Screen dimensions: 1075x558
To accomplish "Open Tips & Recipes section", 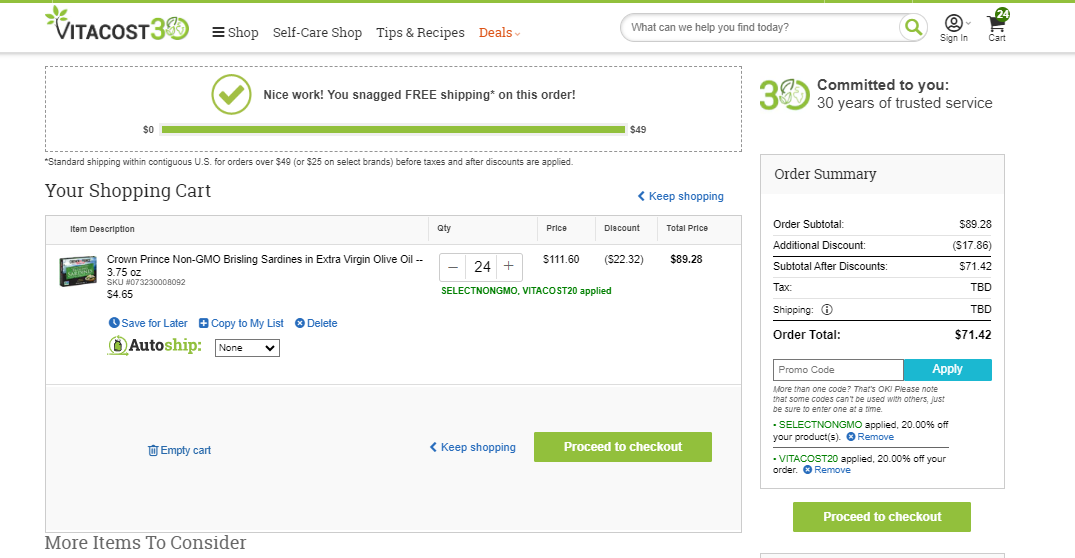I will point(420,32).
